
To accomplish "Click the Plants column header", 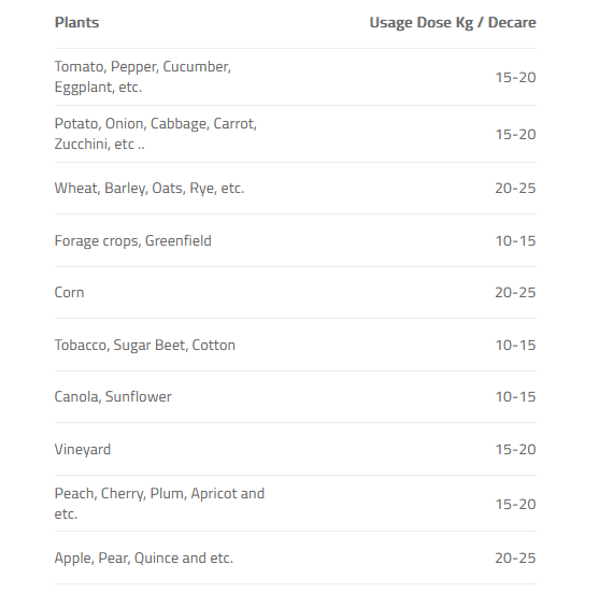I will [77, 22].
